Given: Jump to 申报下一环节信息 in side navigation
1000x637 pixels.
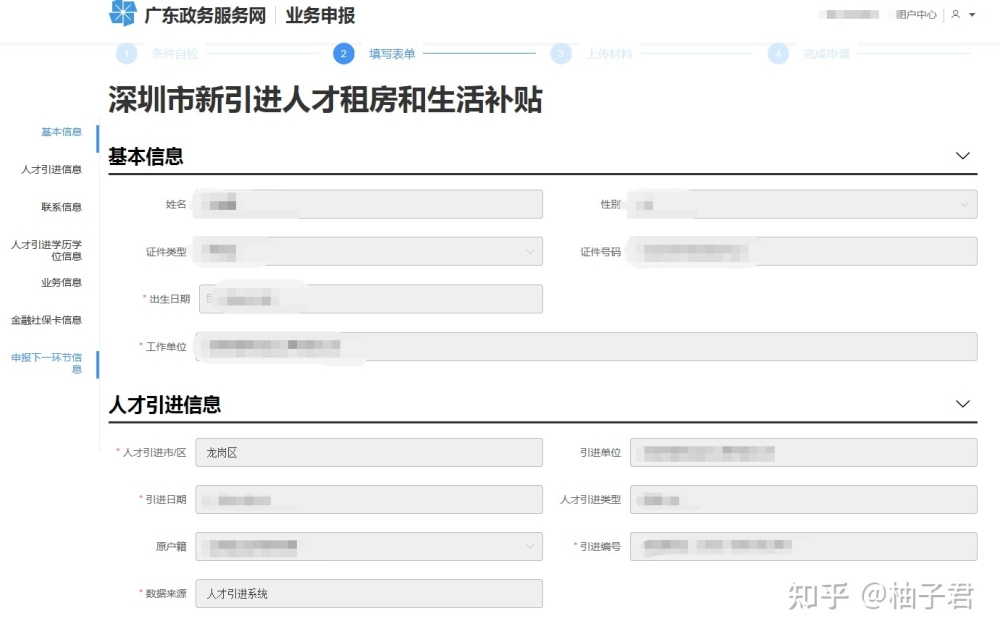Looking at the screenshot, I should point(47,363).
